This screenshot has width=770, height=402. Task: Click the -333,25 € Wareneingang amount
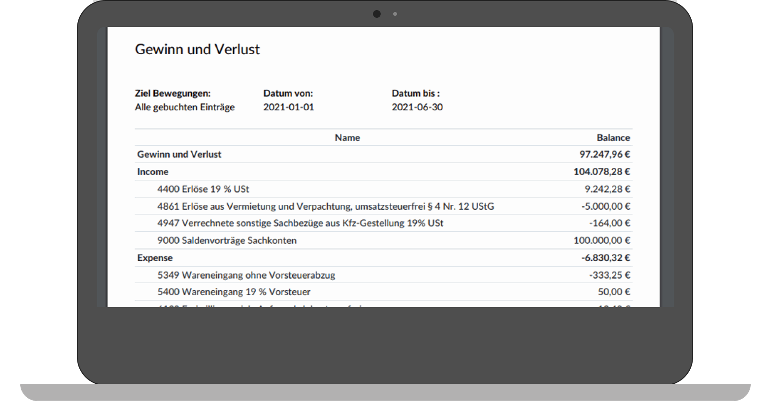point(613,274)
